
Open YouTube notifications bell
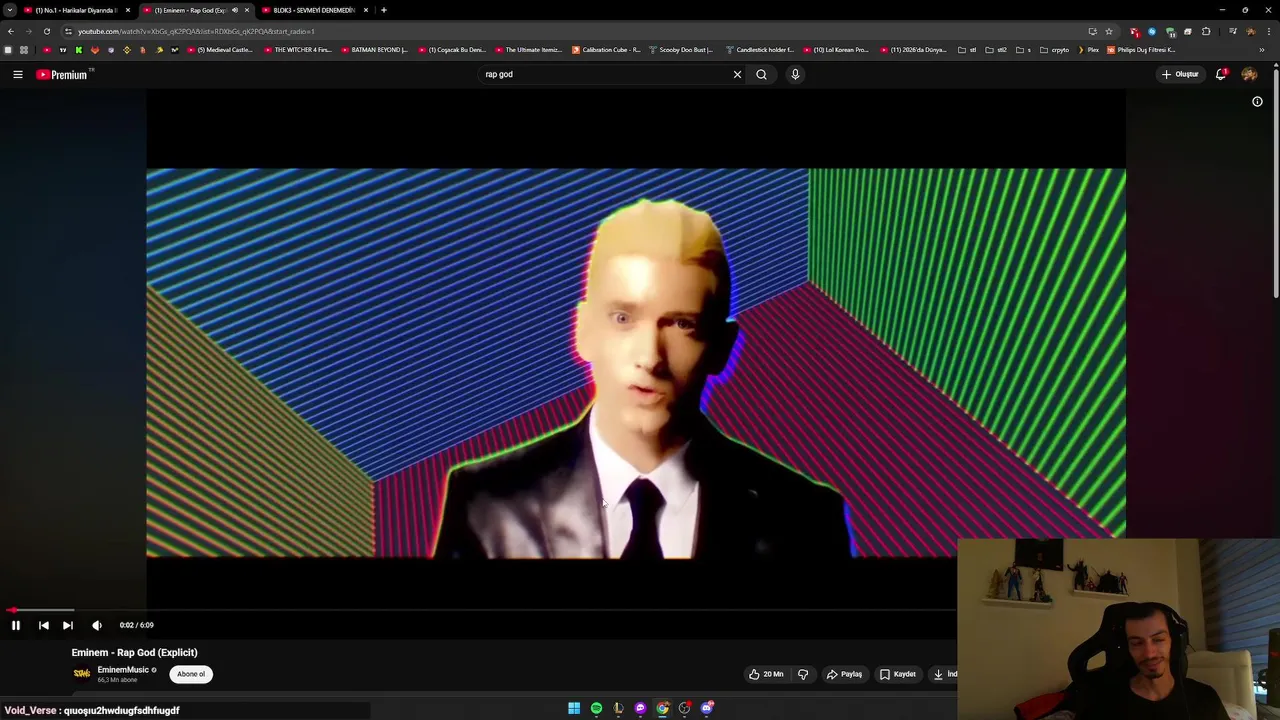pos(1221,74)
